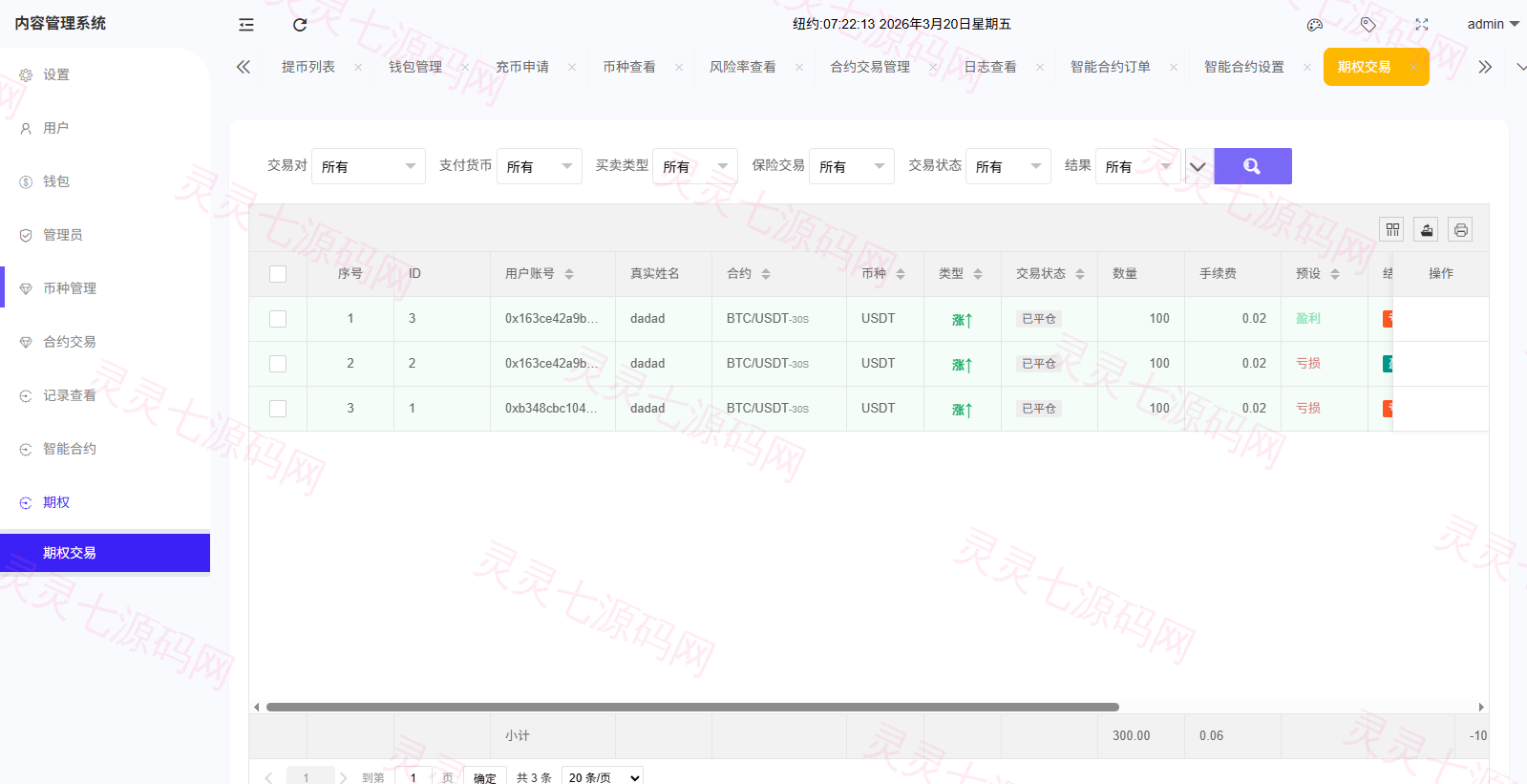The width and height of the screenshot is (1527, 784).
Task: Open the 交易对 dropdown
Action: click(x=369, y=166)
